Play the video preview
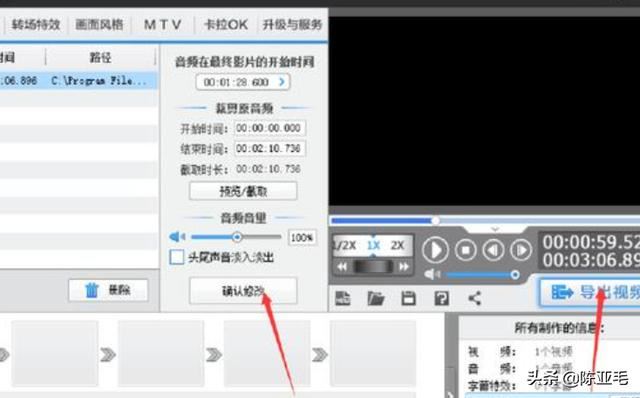This screenshot has width=640, height=398. [x=436, y=250]
